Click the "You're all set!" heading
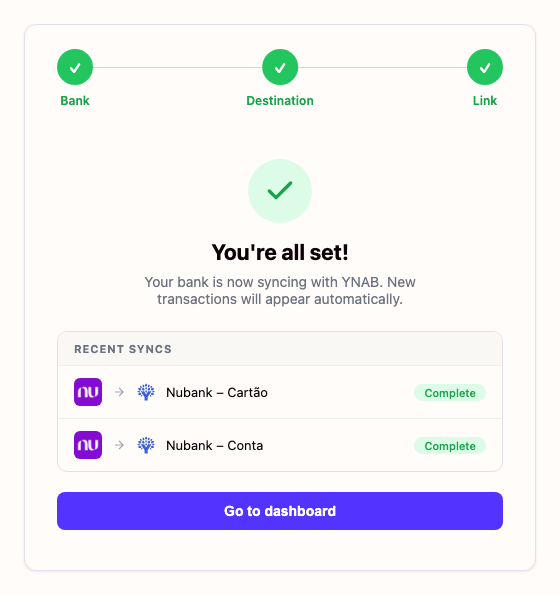Viewport: 560px width, 595px height. pos(280,252)
